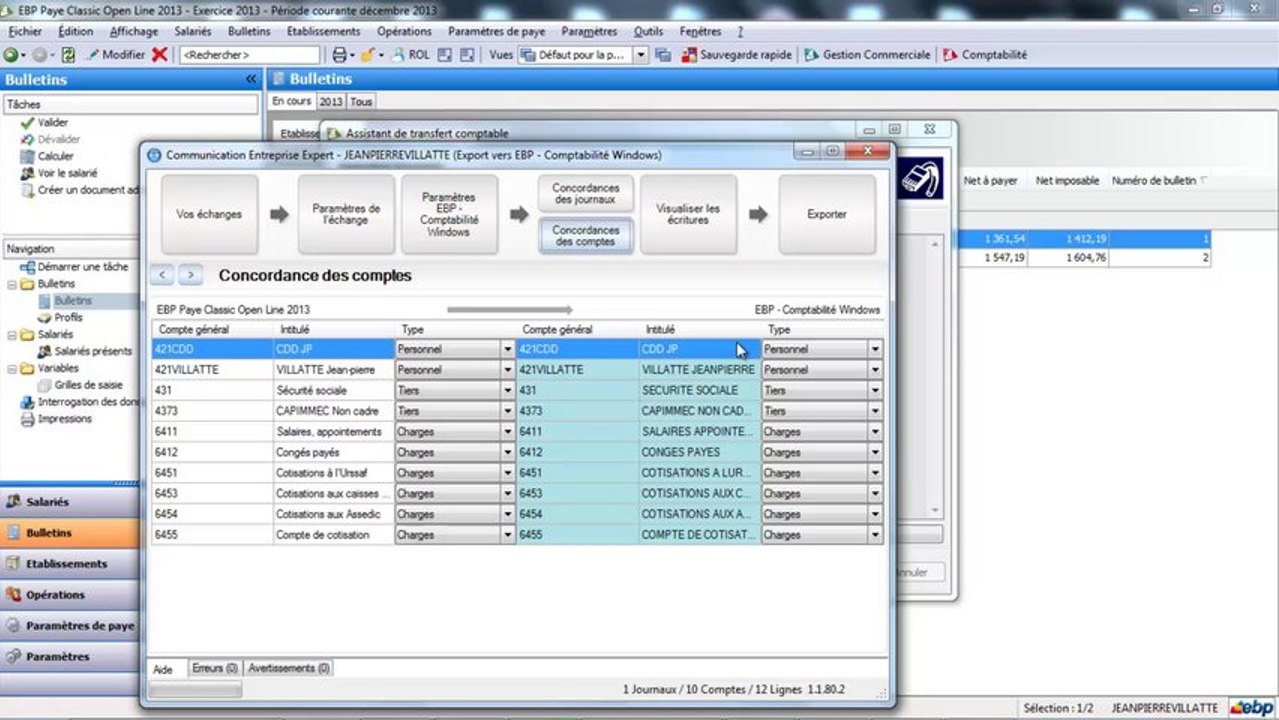The width and height of the screenshot is (1279, 720).
Task: Open right Type dropdown for 421VILLATTE row
Action: tap(875, 370)
